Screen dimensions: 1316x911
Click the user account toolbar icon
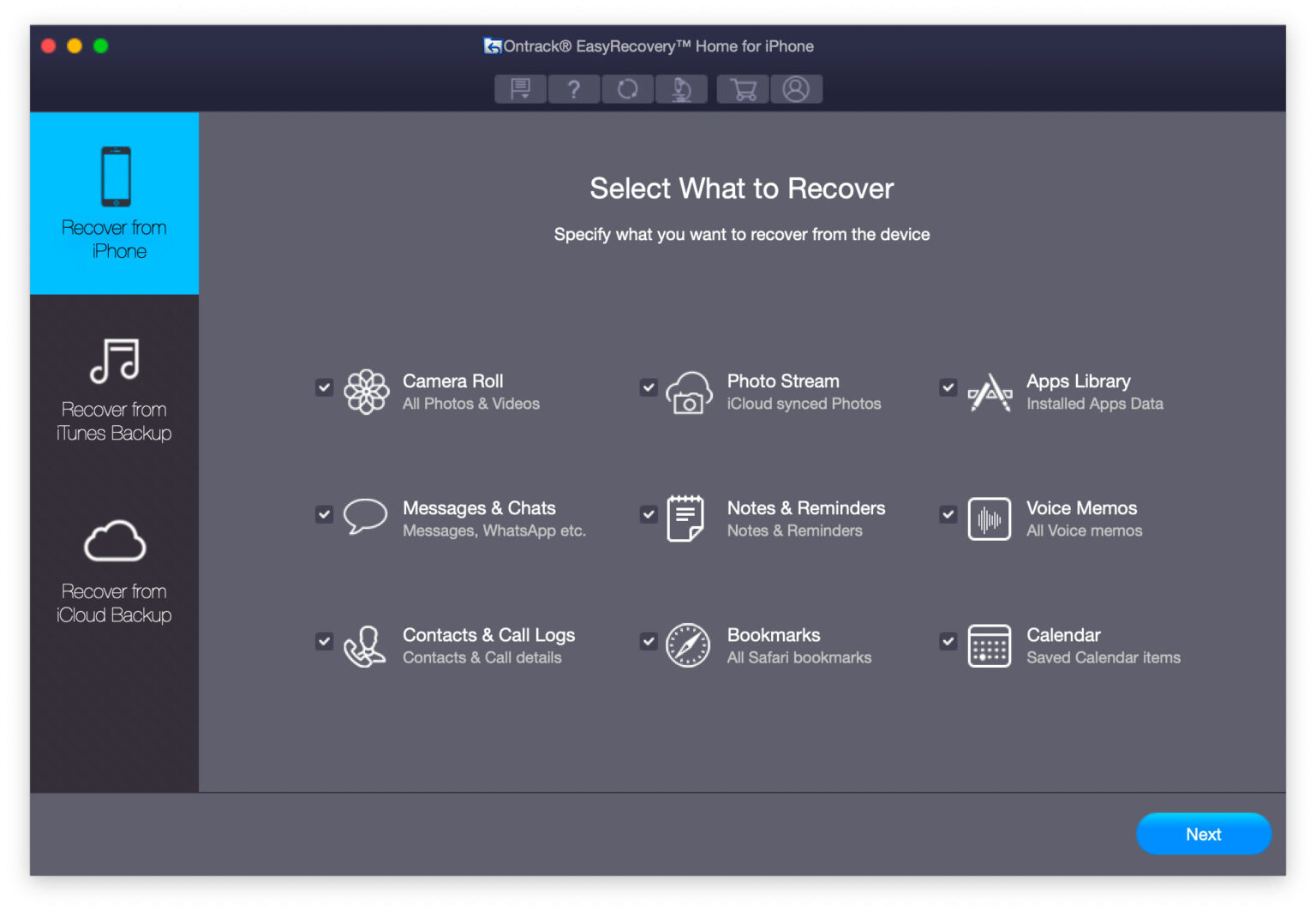click(x=797, y=89)
